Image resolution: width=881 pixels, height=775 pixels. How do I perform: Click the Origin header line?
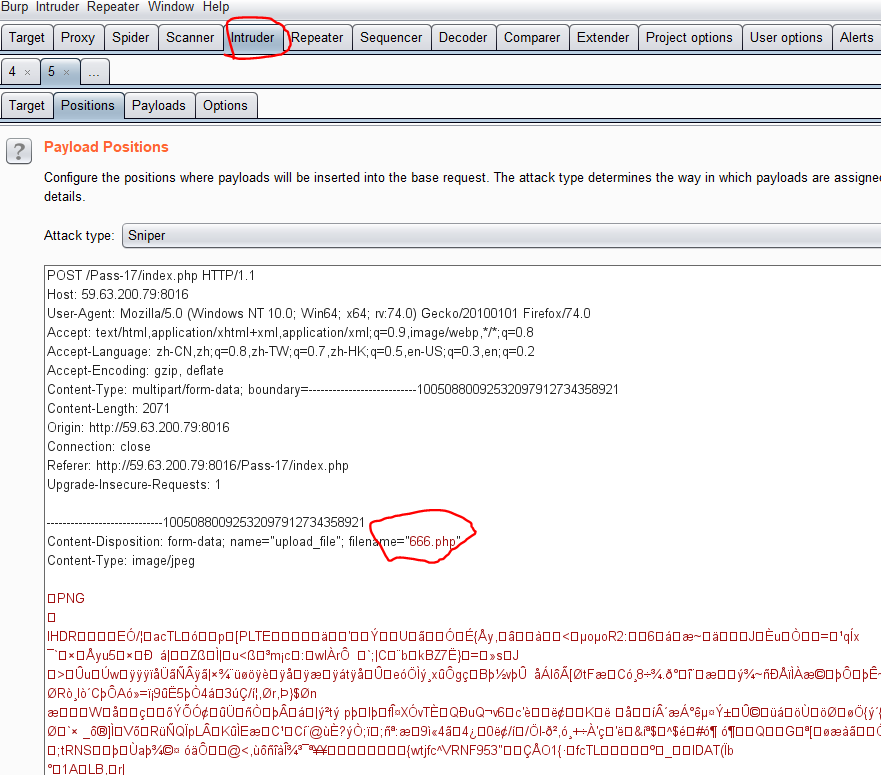click(138, 428)
